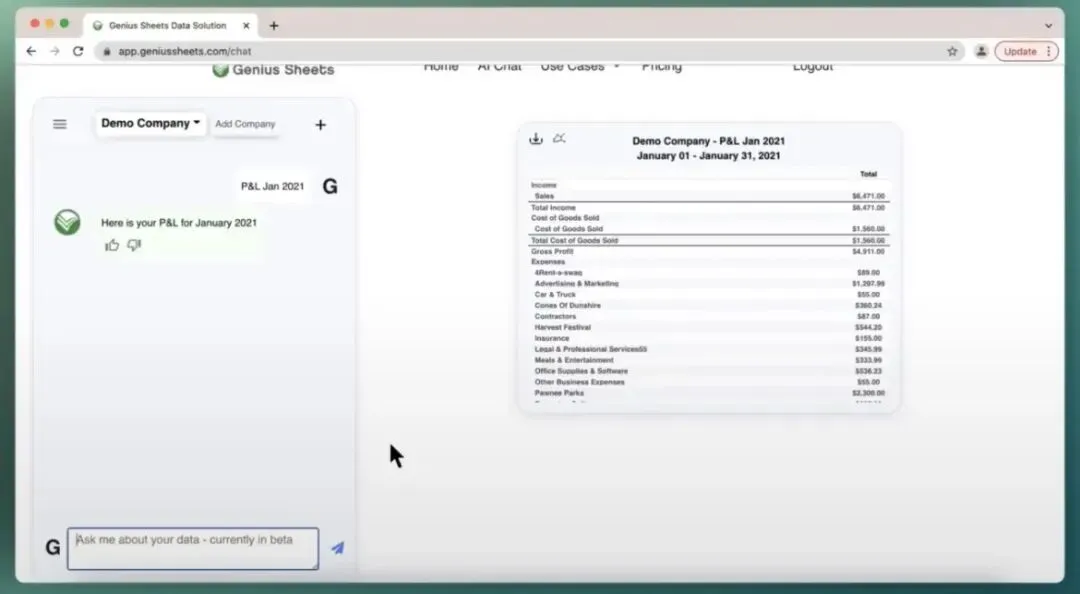Click the Add Company button
Screen dimensions: 1080x594
[x=245, y=124]
